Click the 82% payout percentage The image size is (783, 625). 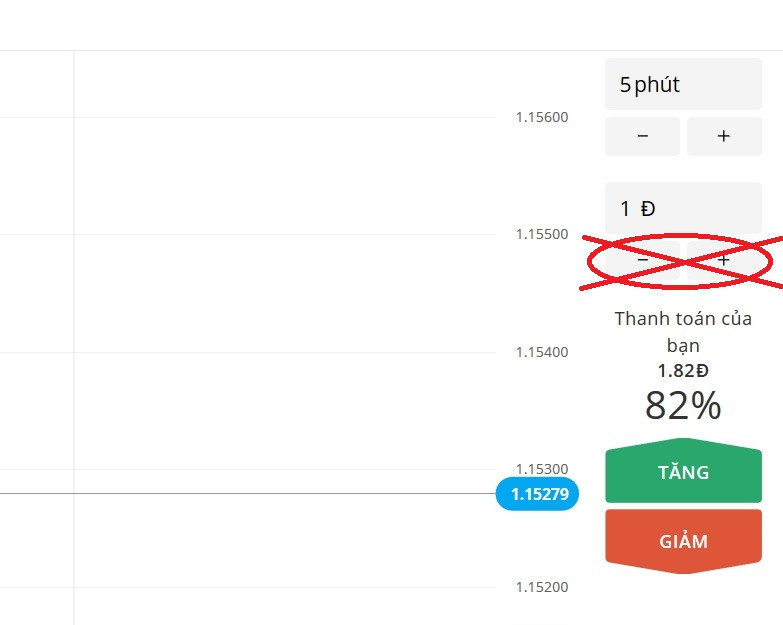(x=683, y=405)
